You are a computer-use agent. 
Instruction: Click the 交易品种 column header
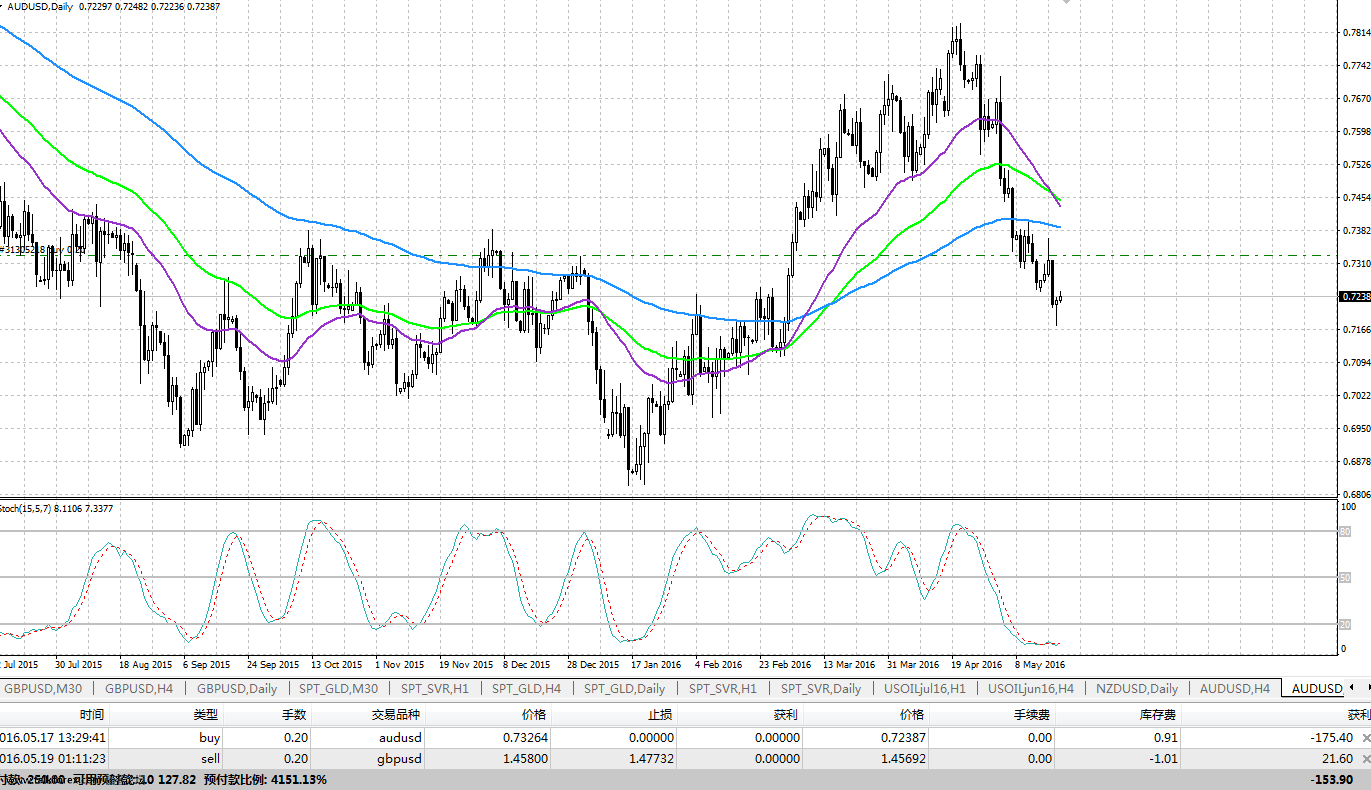[x=396, y=716]
